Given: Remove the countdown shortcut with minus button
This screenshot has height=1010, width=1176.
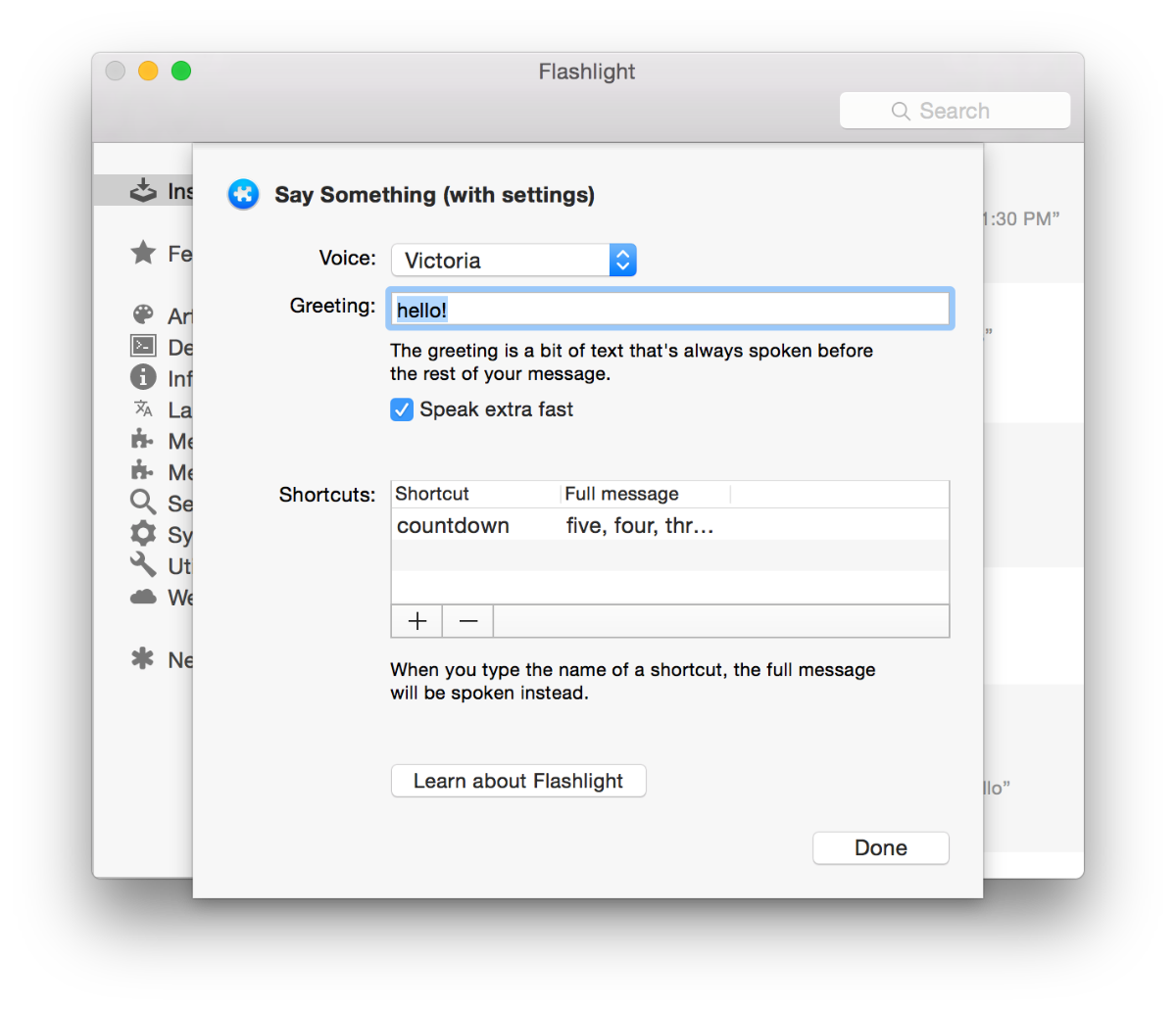Looking at the screenshot, I should (x=467, y=620).
